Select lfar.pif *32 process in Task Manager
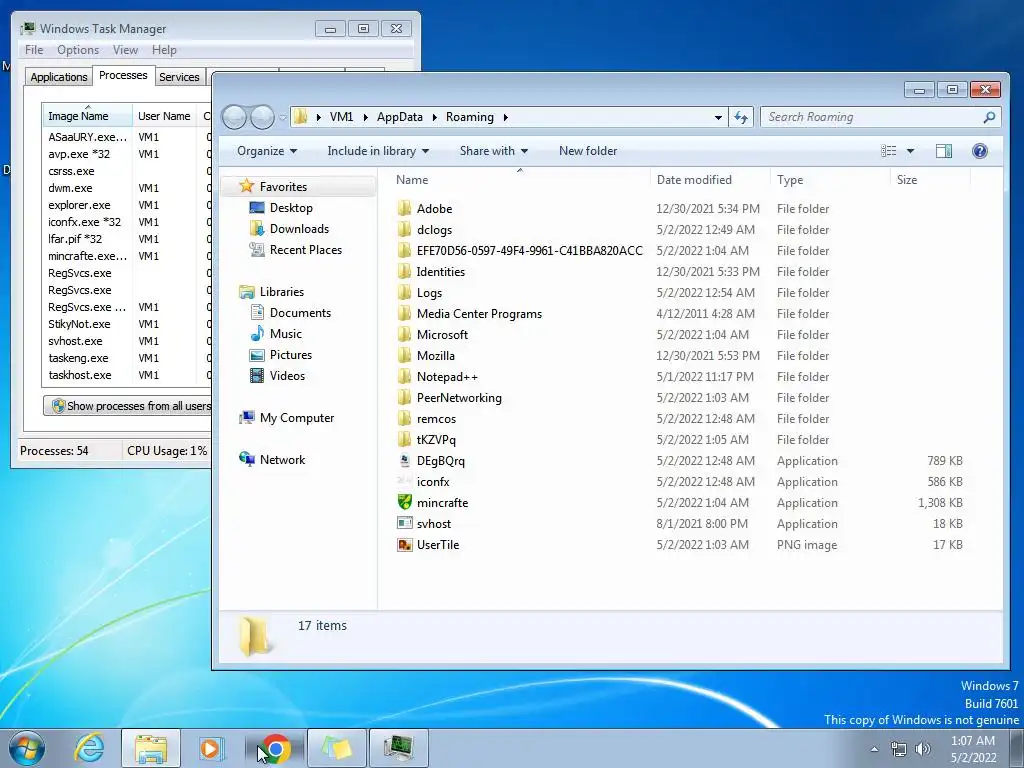Image resolution: width=1024 pixels, height=768 pixels. [x=75, y=238]
